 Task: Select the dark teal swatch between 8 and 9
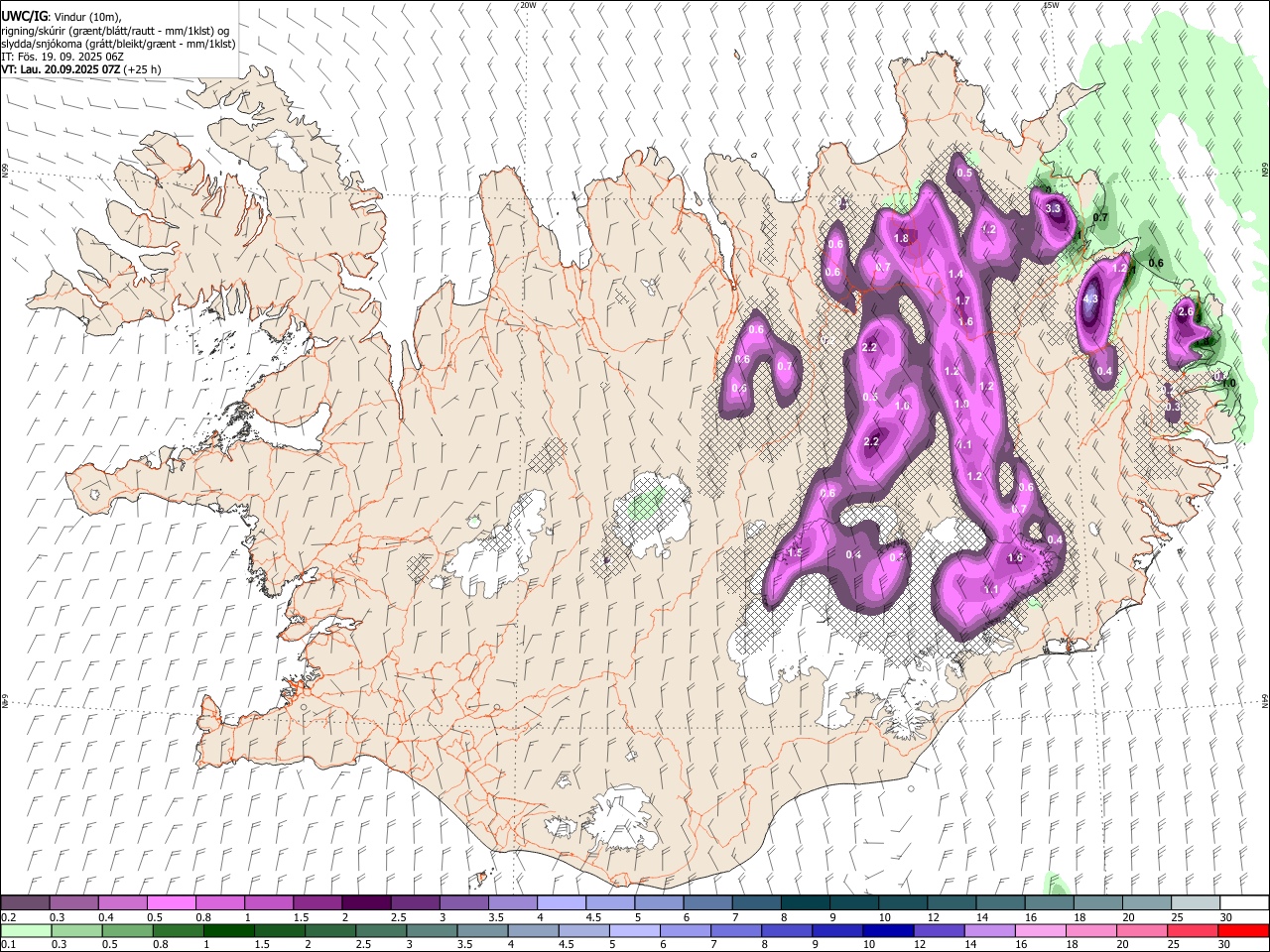click(805, 903)
